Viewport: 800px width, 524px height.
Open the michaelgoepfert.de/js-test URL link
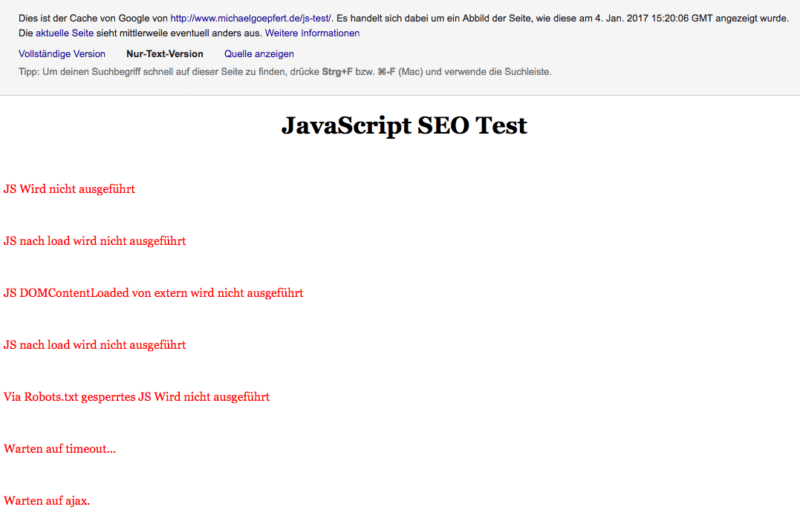[251, 18]
